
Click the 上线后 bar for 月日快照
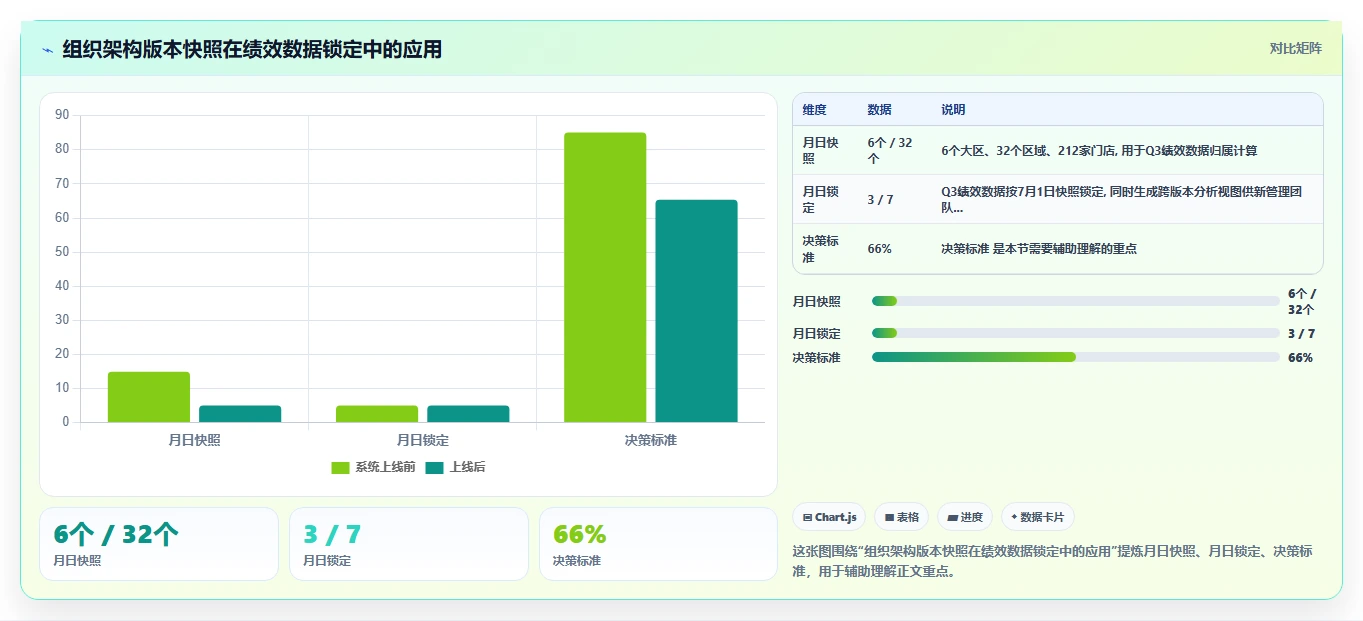click(240, 414)
